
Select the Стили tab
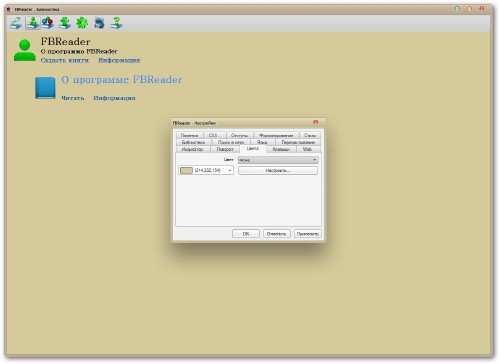(310, 135)
